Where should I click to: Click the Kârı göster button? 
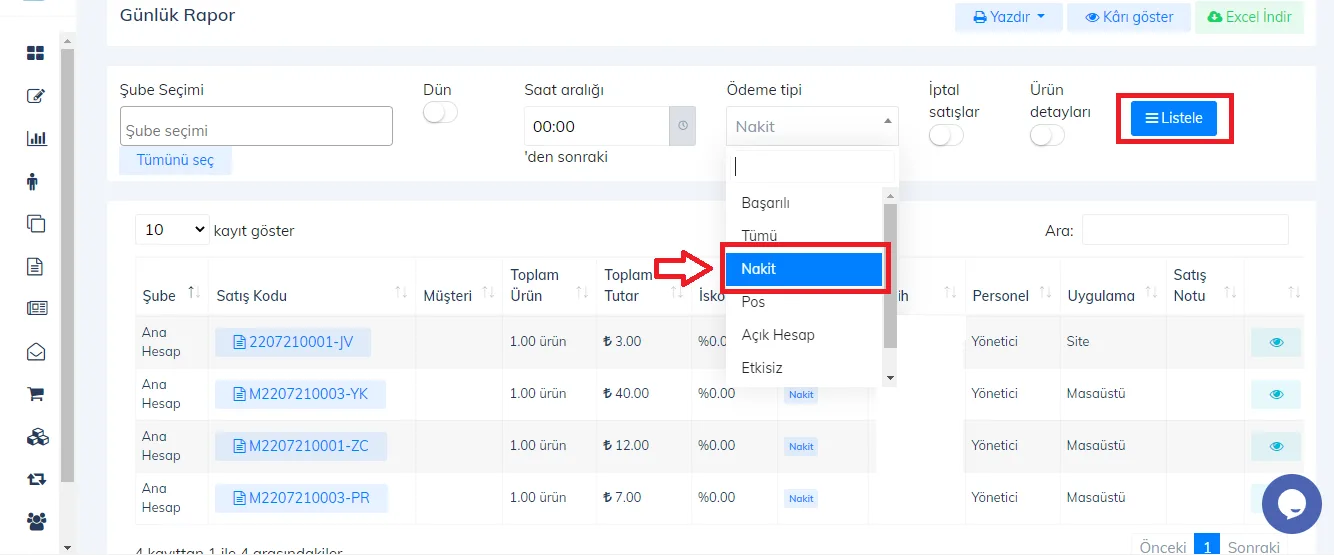1129,17
